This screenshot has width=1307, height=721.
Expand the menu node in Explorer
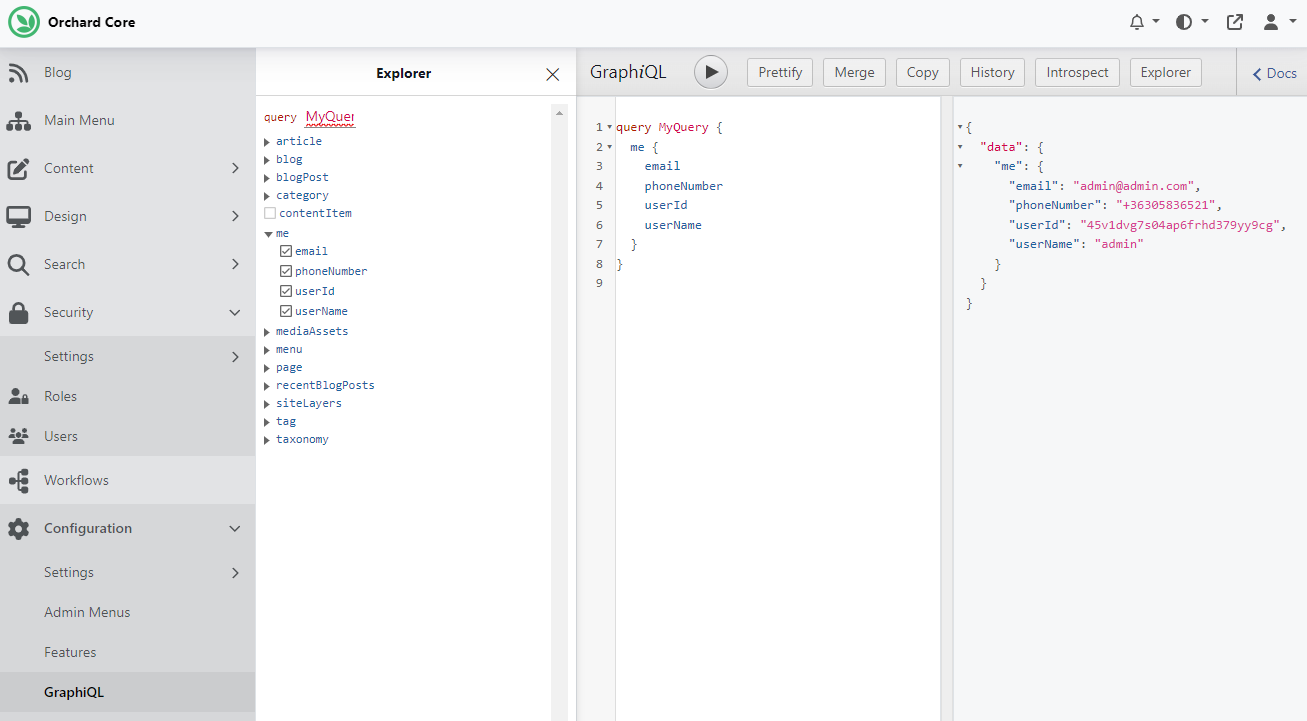(x=267, y=350)
